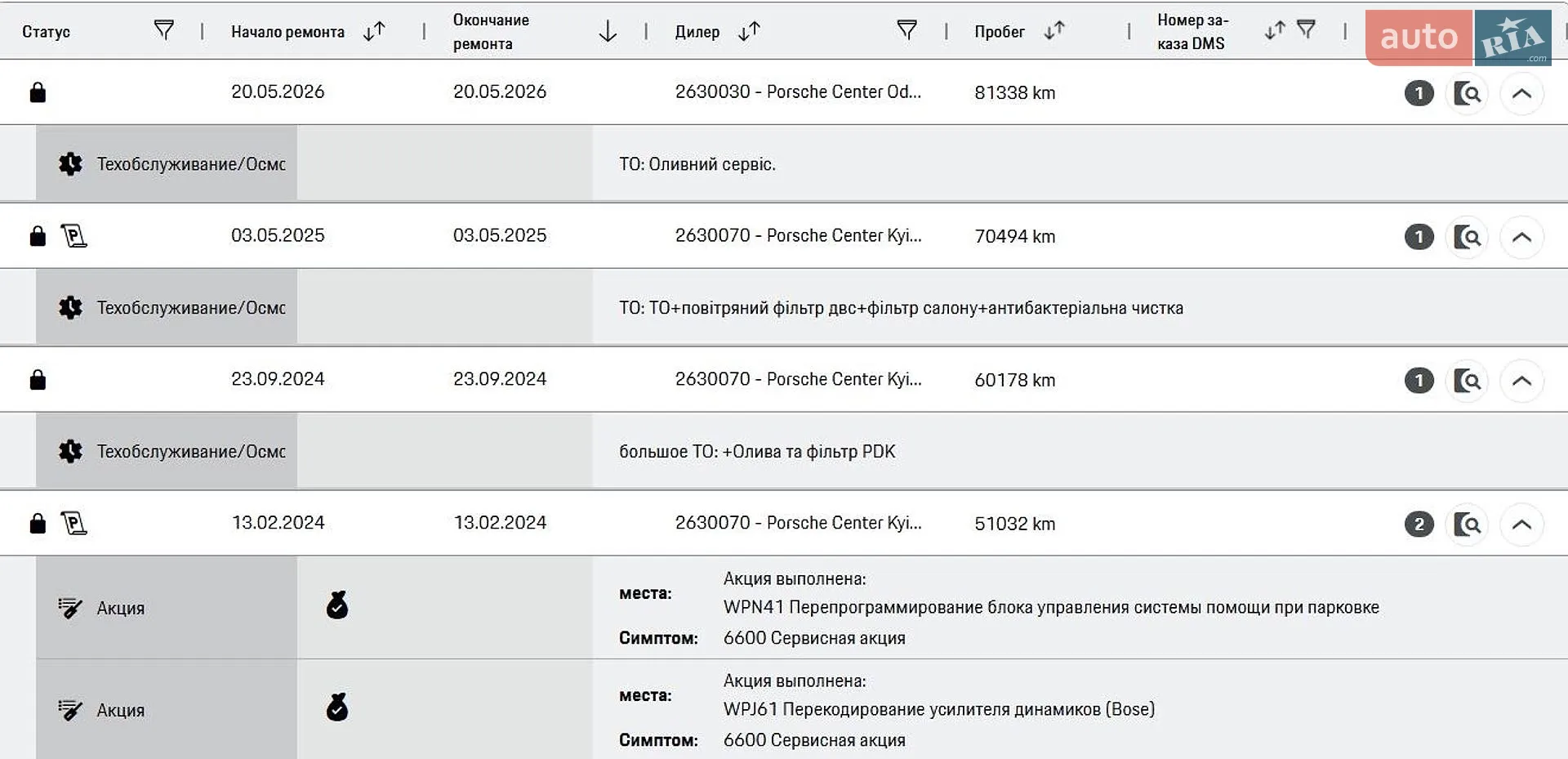Click the Номер заказа DMS header
This screenshot has width=1568, height=759.
click(1192, 32)
